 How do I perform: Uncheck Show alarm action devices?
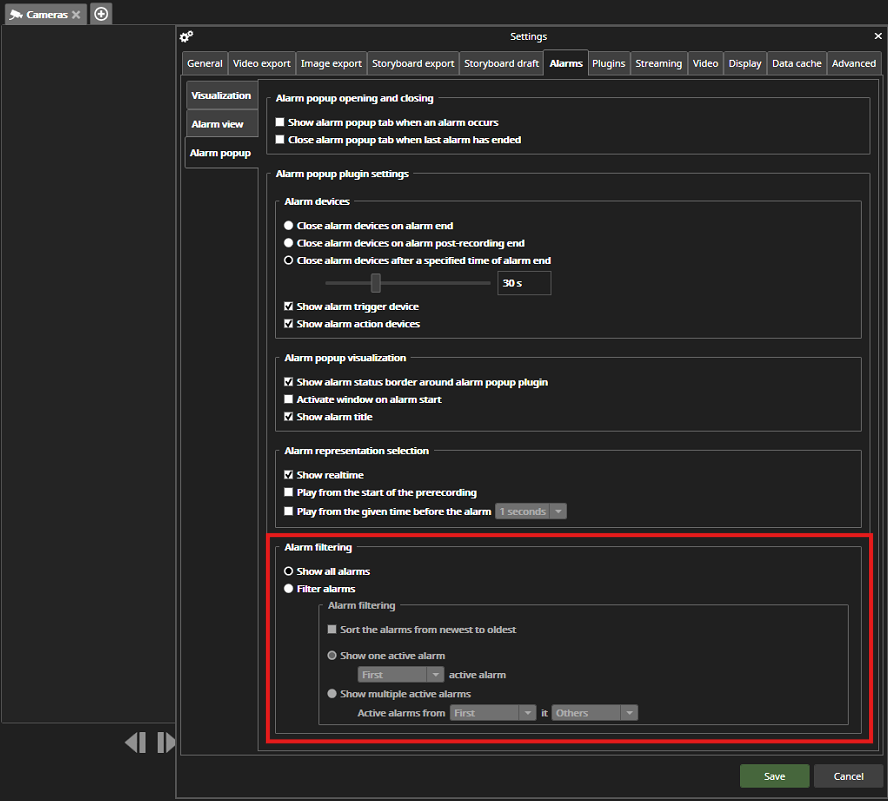[x=289, y=323]
